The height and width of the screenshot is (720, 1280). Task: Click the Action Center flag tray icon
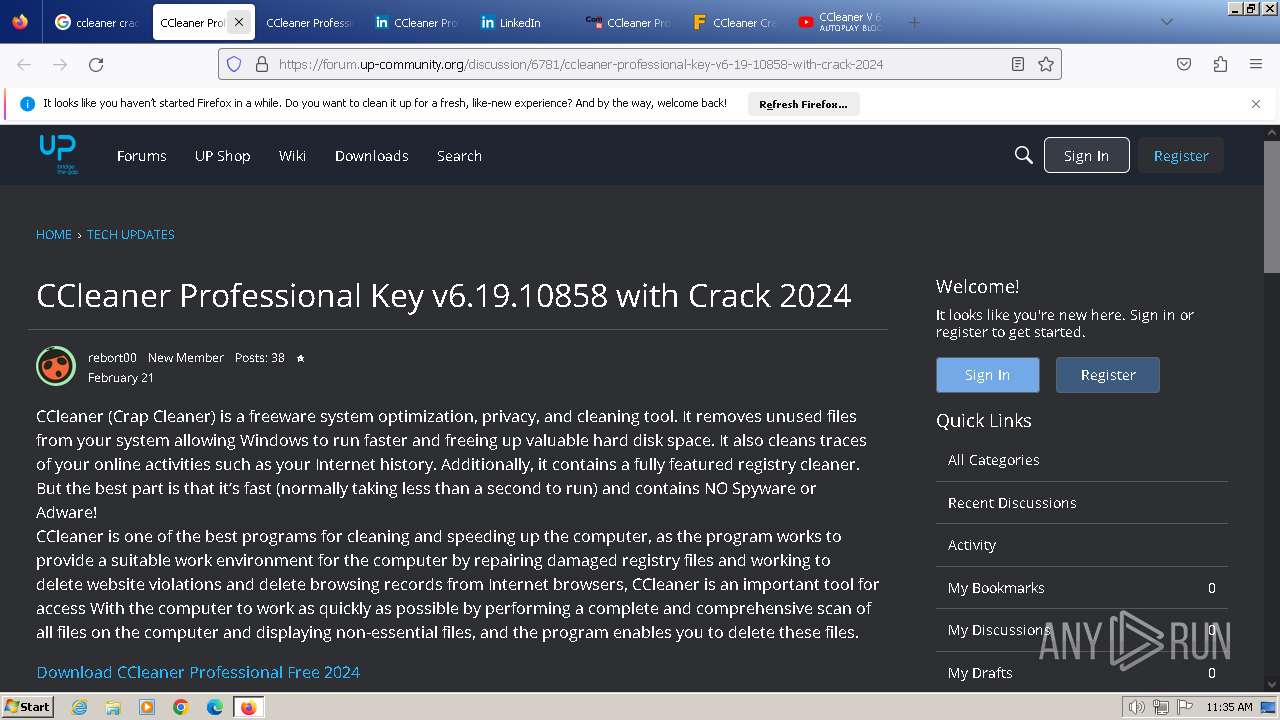click(1184, 707)
